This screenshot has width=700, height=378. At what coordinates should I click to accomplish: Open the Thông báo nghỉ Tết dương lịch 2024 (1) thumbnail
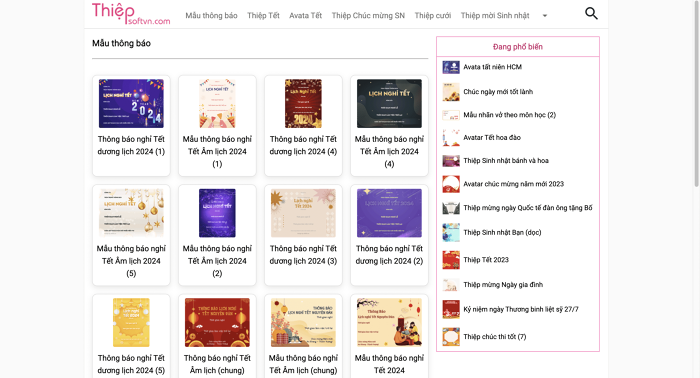[x=131, y=104]
